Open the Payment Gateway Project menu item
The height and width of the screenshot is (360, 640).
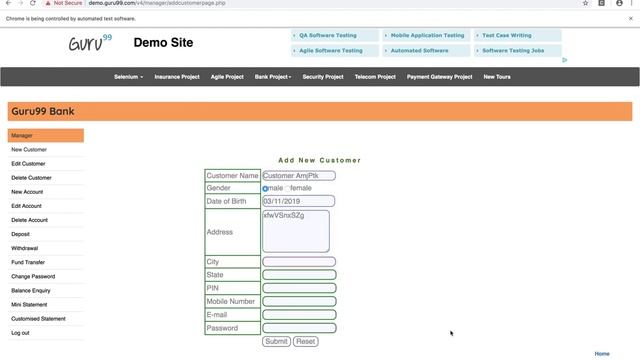[440, 77]
